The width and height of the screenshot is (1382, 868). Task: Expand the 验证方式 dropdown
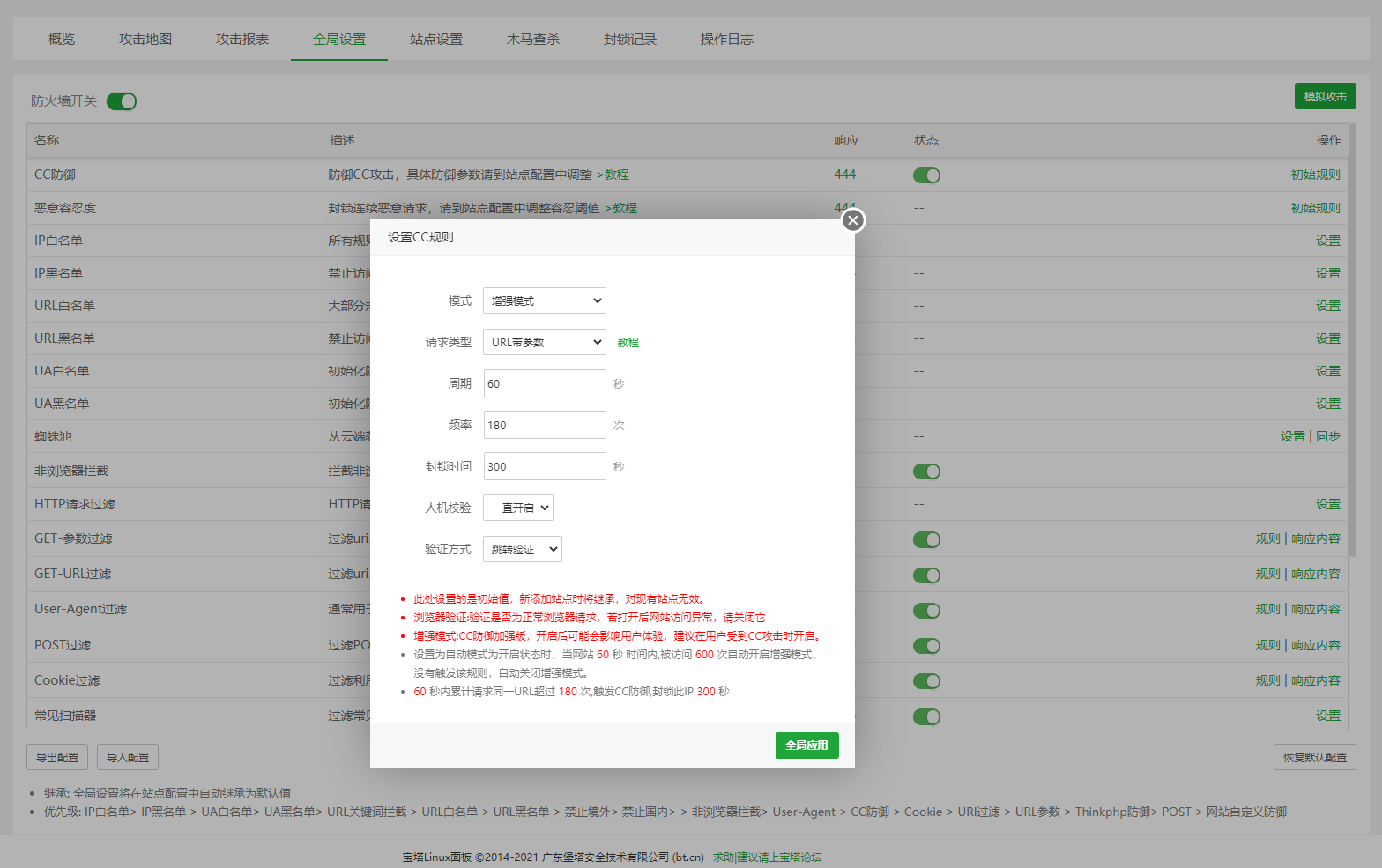522,549
